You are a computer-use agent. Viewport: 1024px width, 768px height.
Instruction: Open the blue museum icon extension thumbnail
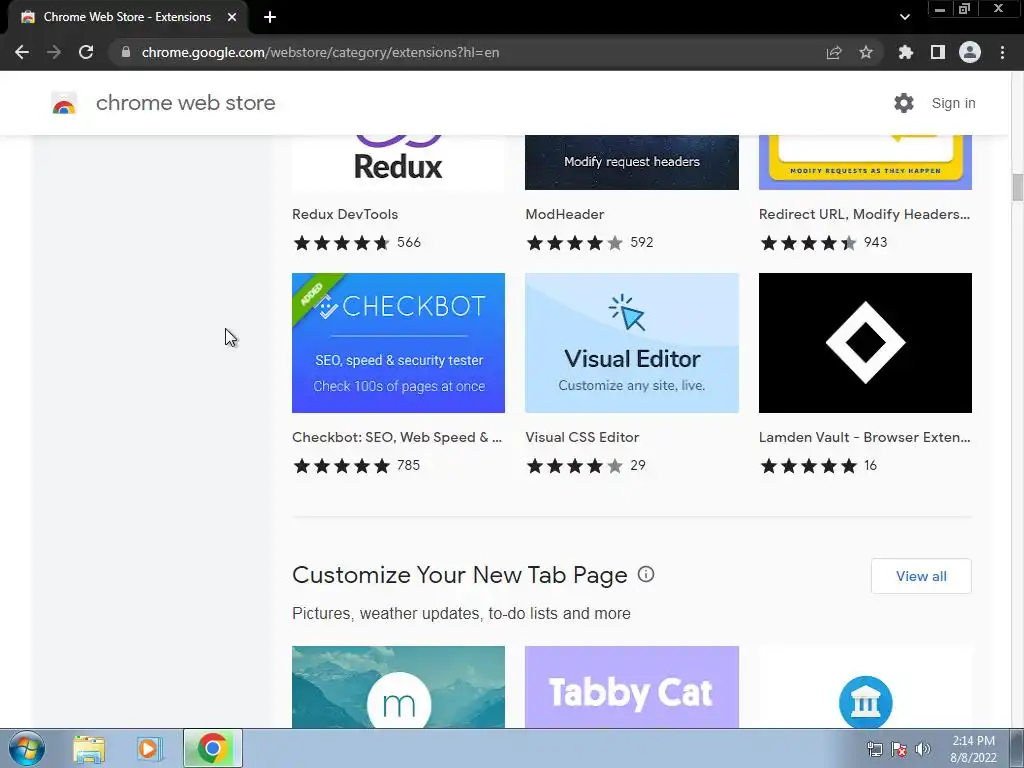tap(865, 687)
